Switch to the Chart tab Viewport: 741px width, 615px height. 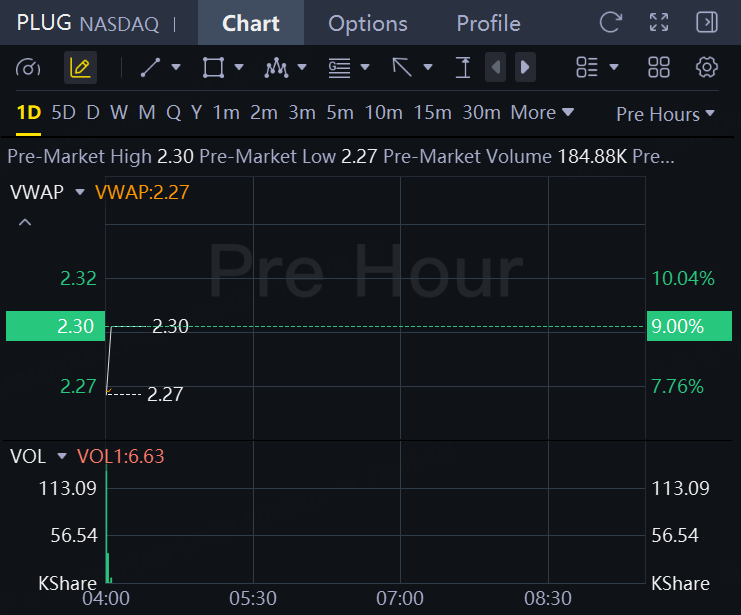point(251,23)
